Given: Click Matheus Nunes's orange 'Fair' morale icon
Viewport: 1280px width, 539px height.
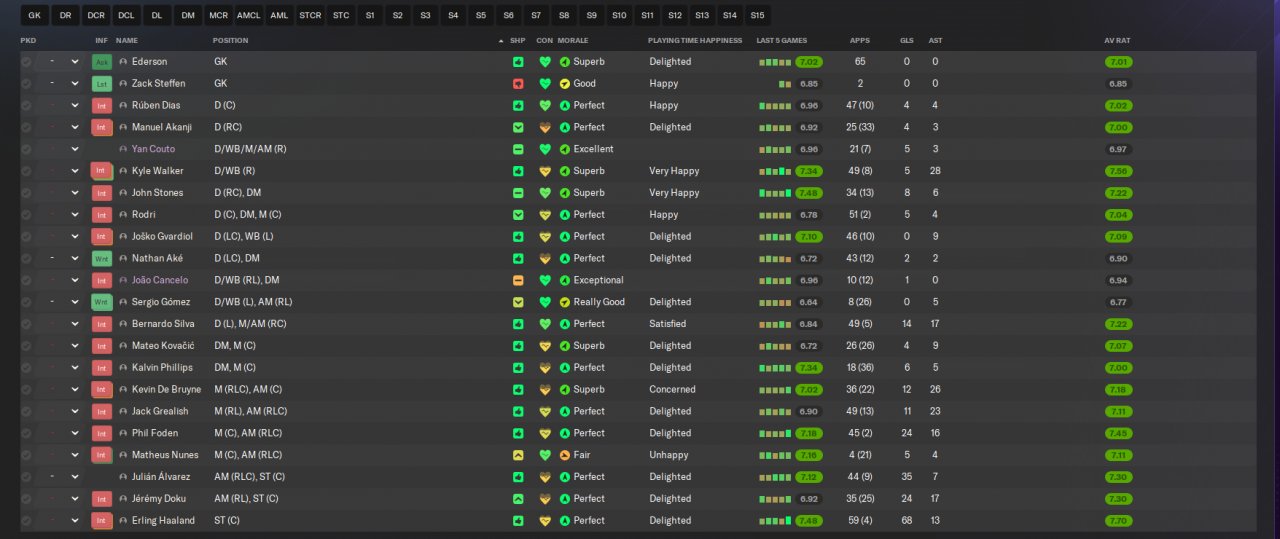Looking at the screenshot, I should pos(565,455).
